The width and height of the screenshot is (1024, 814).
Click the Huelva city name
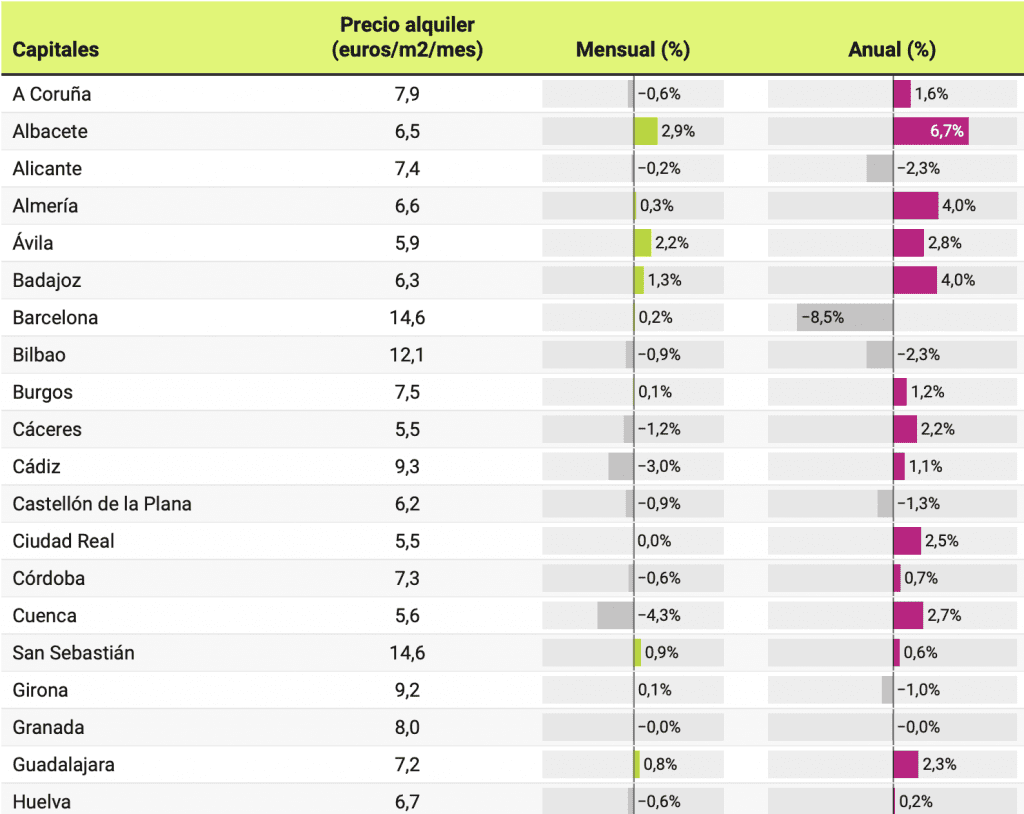[x=42, y=801]
